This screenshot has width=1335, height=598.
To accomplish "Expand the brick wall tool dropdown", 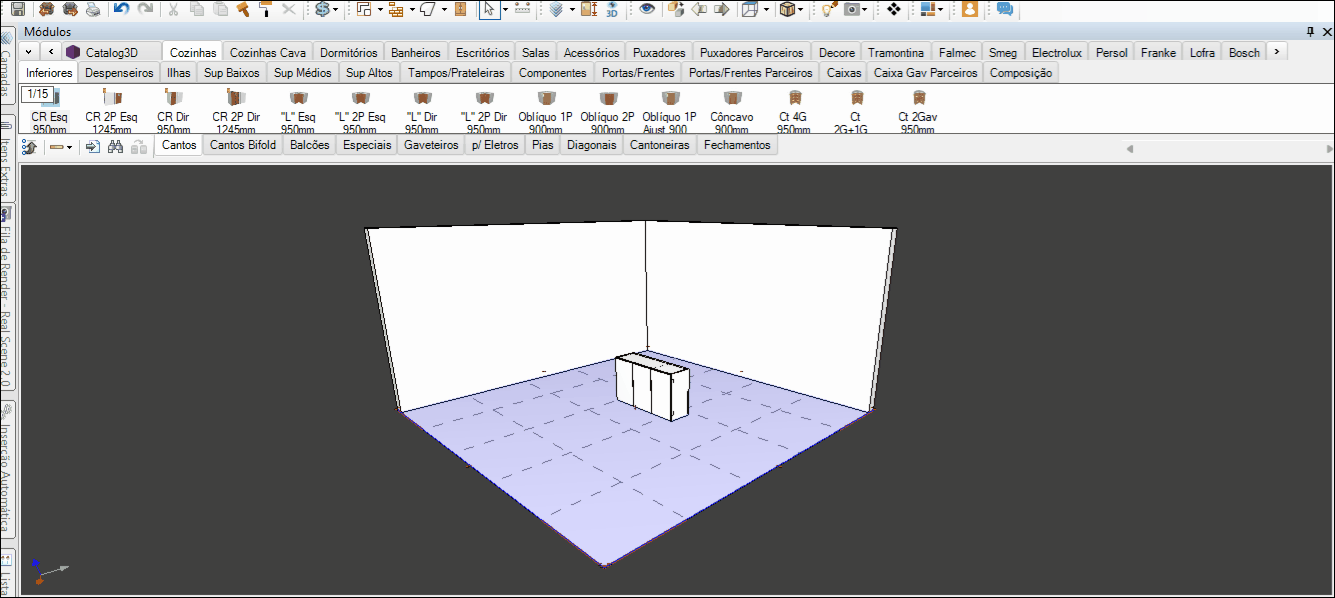I will [x=411, y=10].
